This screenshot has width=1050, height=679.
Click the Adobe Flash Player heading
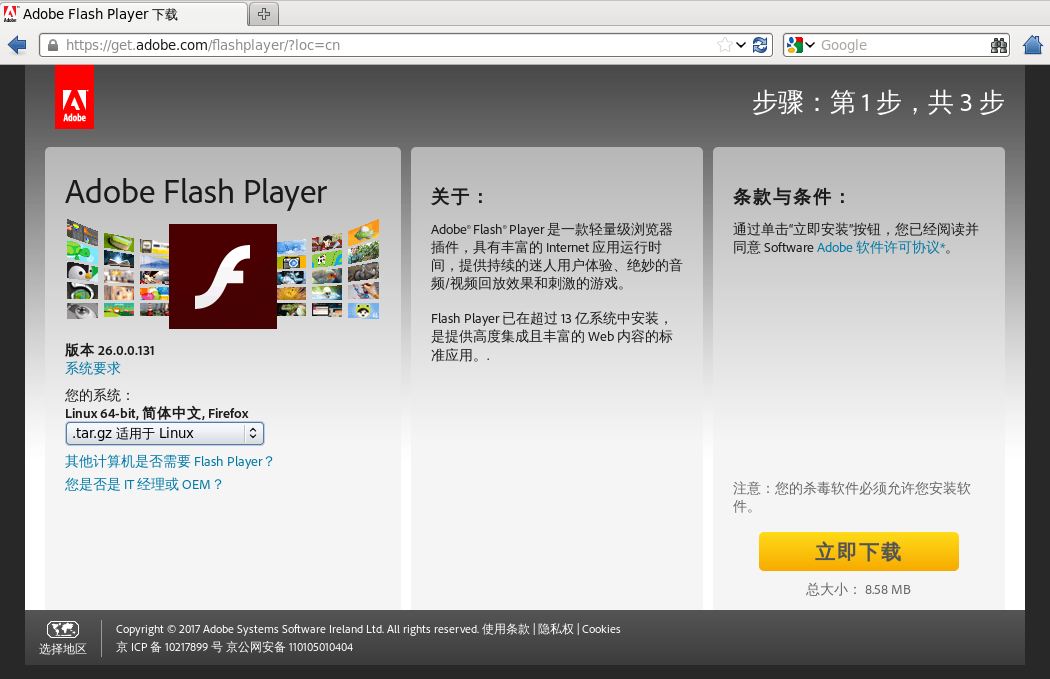[x=196, y=192]
